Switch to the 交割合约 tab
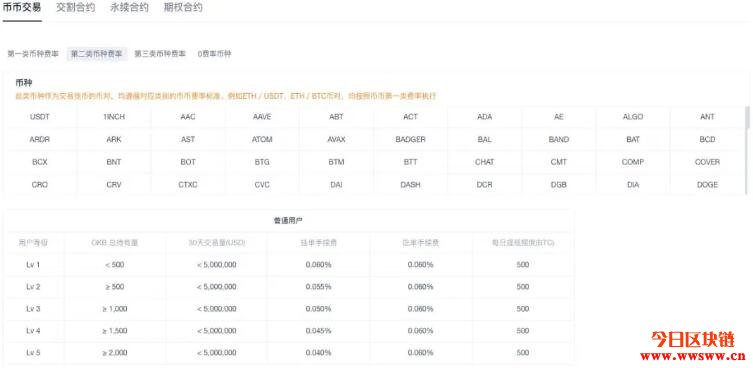753x368 pixels. point(75,8)
